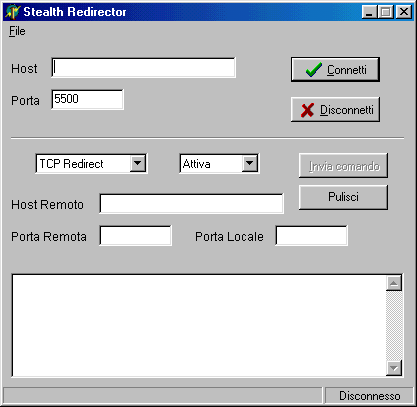Close the Stealth Redirector window
This screenshot has width=417, height=407.
click(x=403, y=12)
